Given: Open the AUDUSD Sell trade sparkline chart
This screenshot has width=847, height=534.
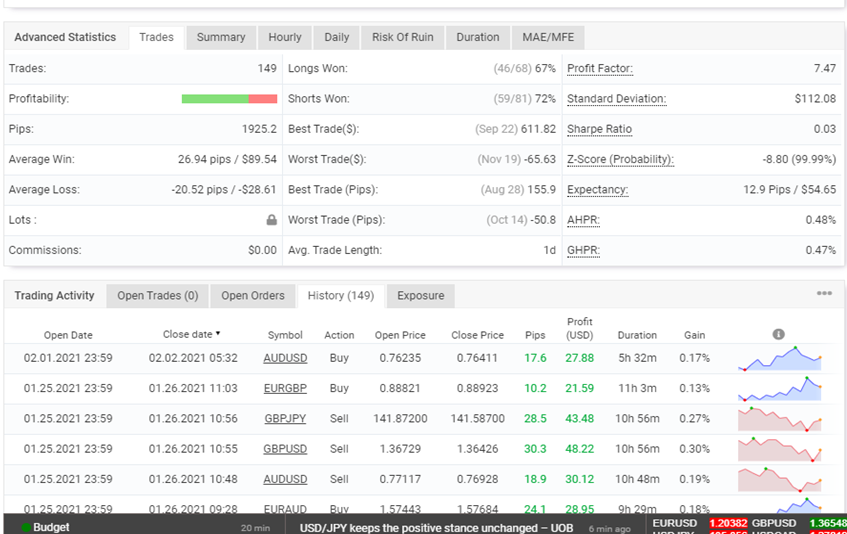Looking at the screenshot, I should (x=779, y=479).
